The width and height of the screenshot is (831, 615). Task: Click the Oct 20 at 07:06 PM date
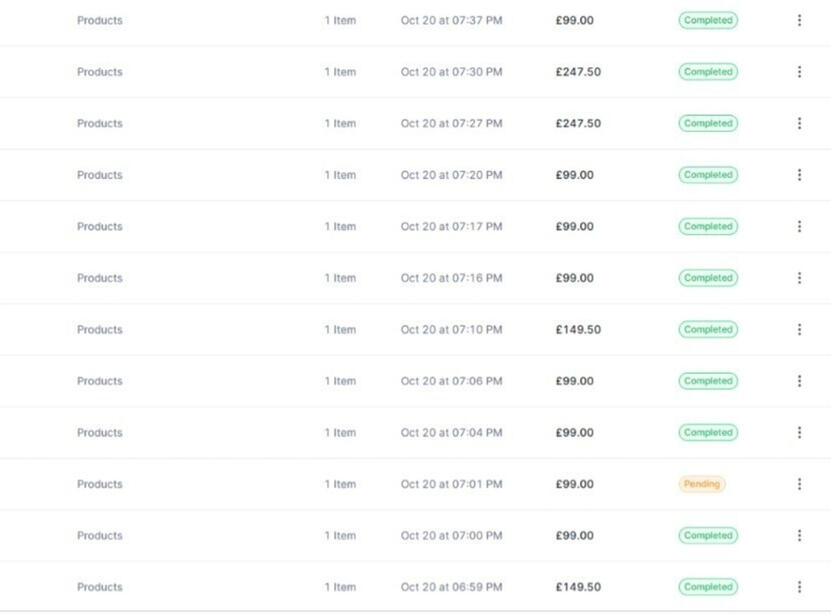coord(451,381)
